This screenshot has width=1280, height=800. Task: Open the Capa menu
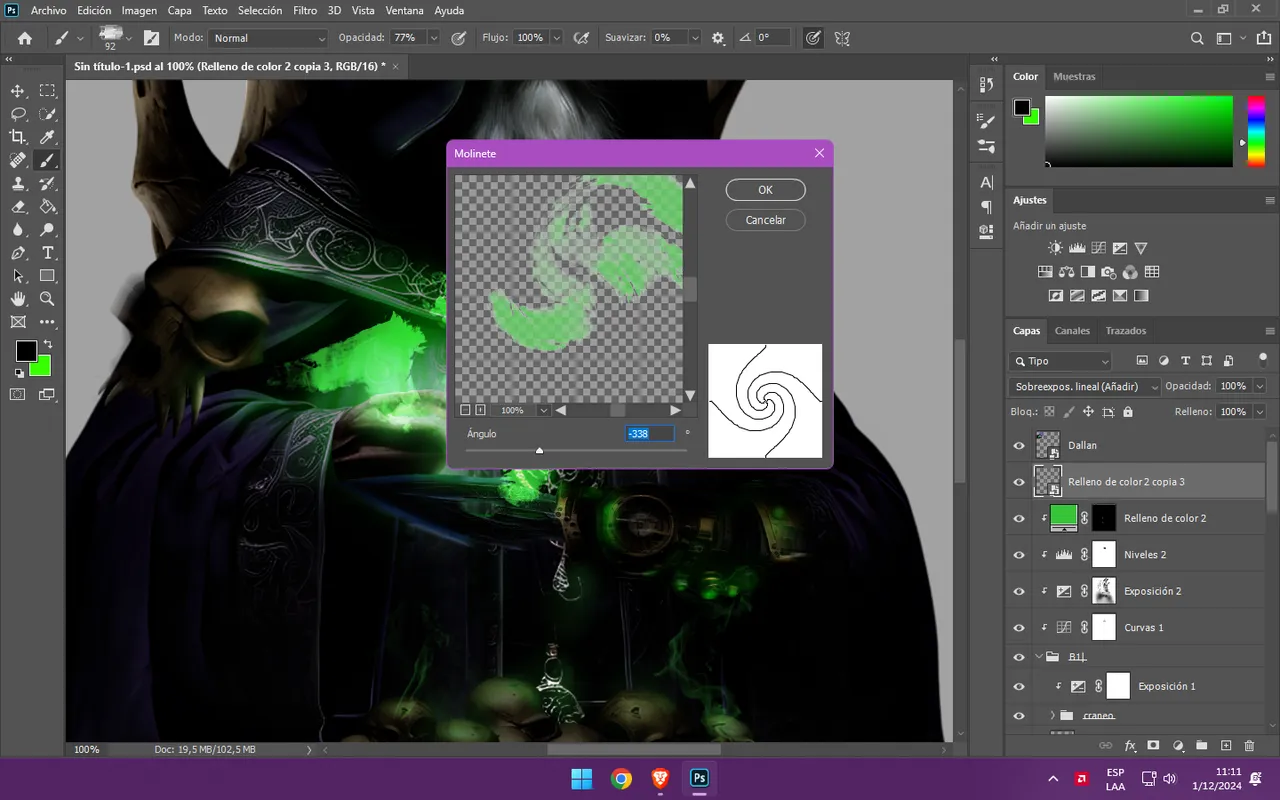click(180, 10)
